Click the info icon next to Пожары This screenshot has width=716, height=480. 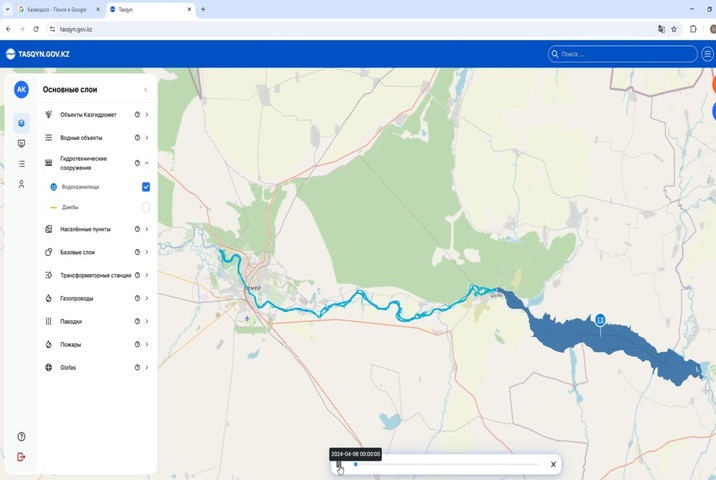[137, 345]
